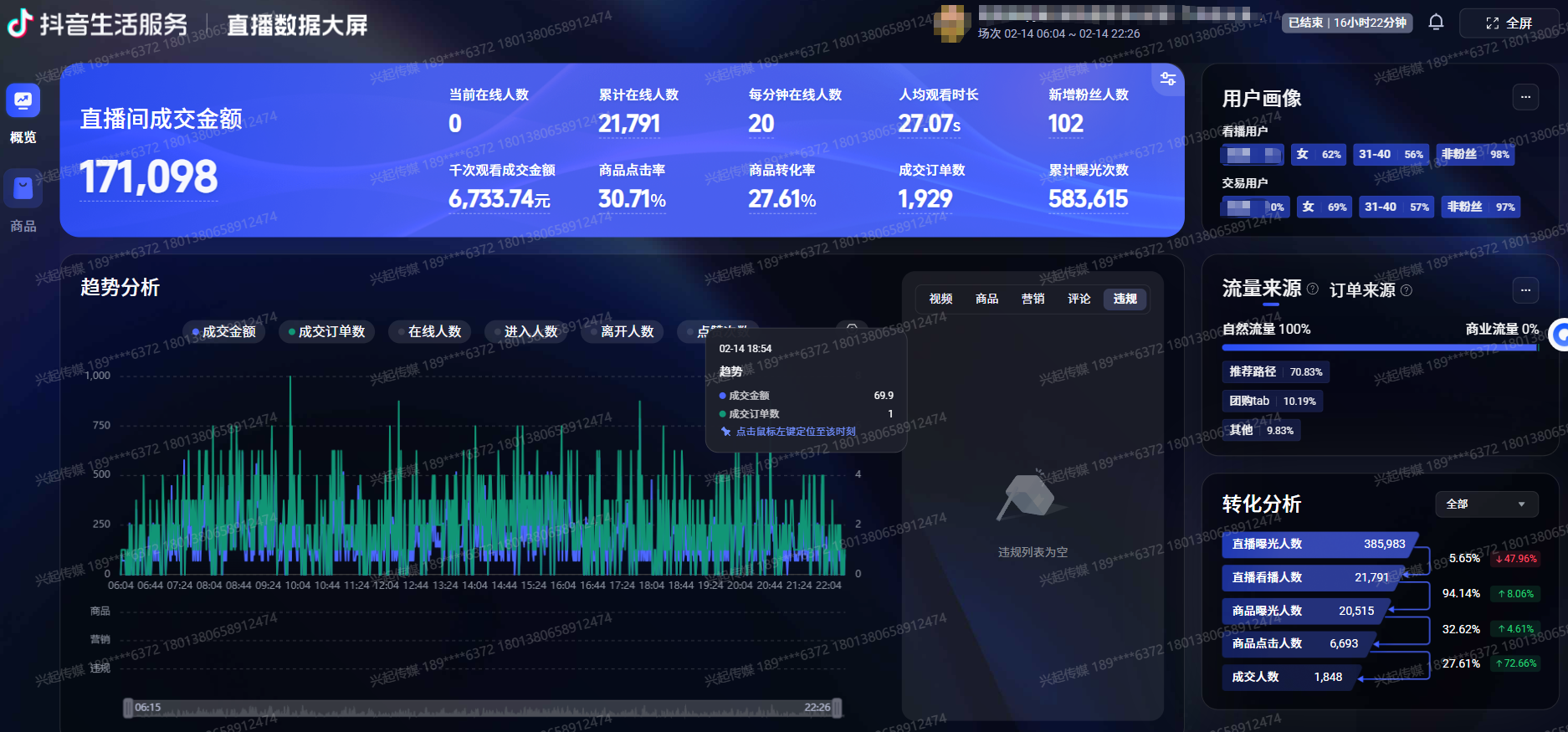
Task: Open the 全部 dropdown in 转化分析
Action: (x=1487, y=504)
